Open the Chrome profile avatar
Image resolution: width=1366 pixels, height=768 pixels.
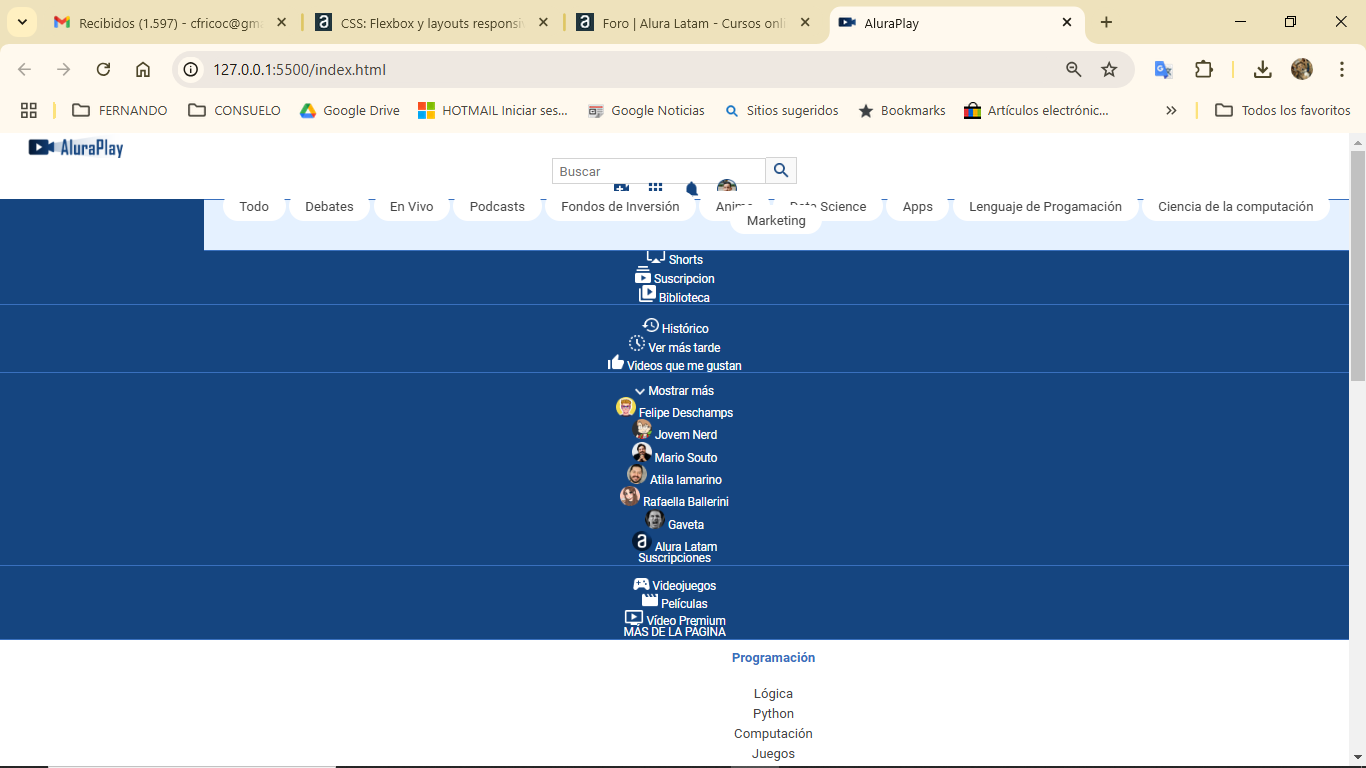[1302, 69]
